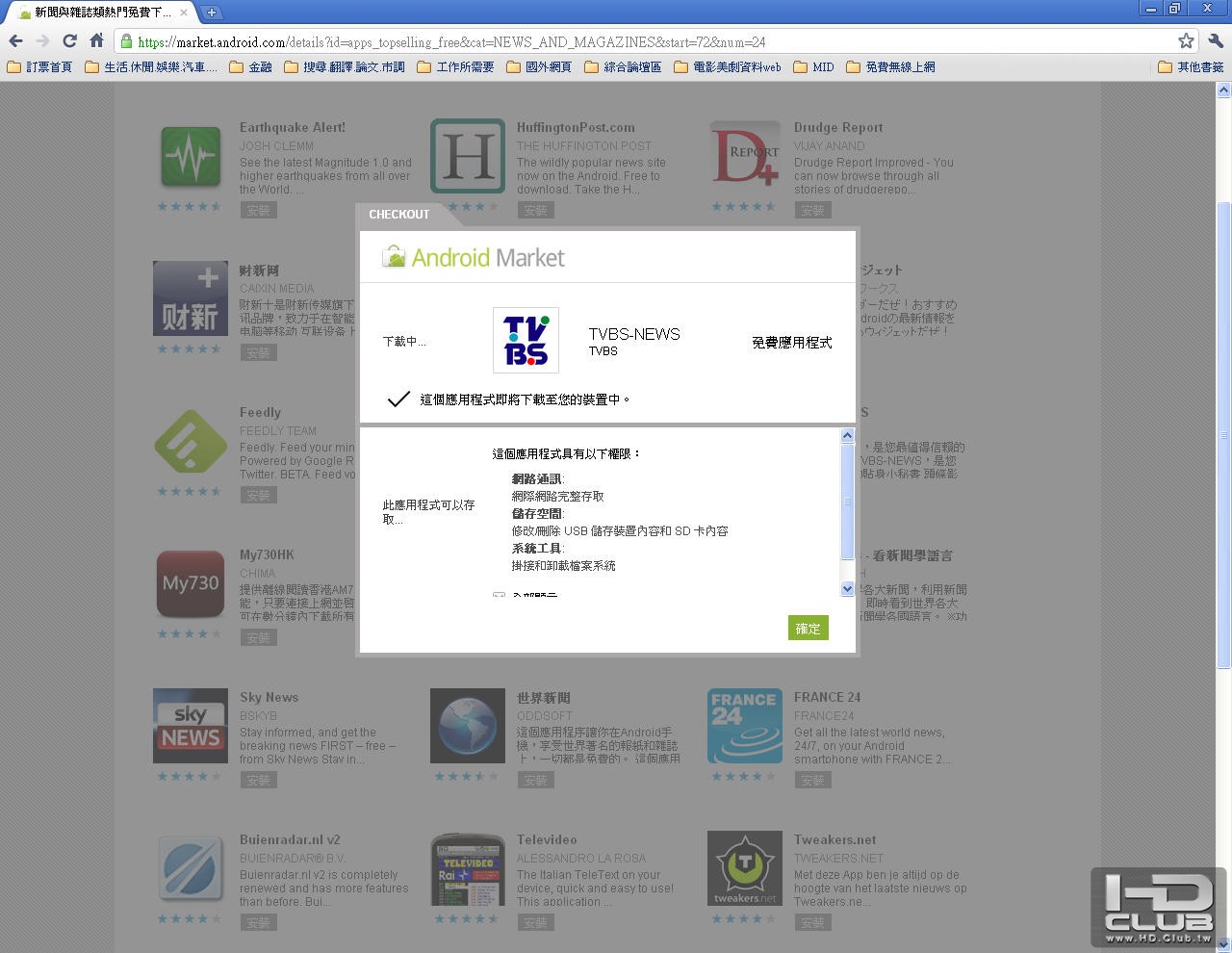The height and width of the screenshot is (953, 1232).
Task: Click the HuffingtonPost.com app icon
Action: (x=468, y=157)
